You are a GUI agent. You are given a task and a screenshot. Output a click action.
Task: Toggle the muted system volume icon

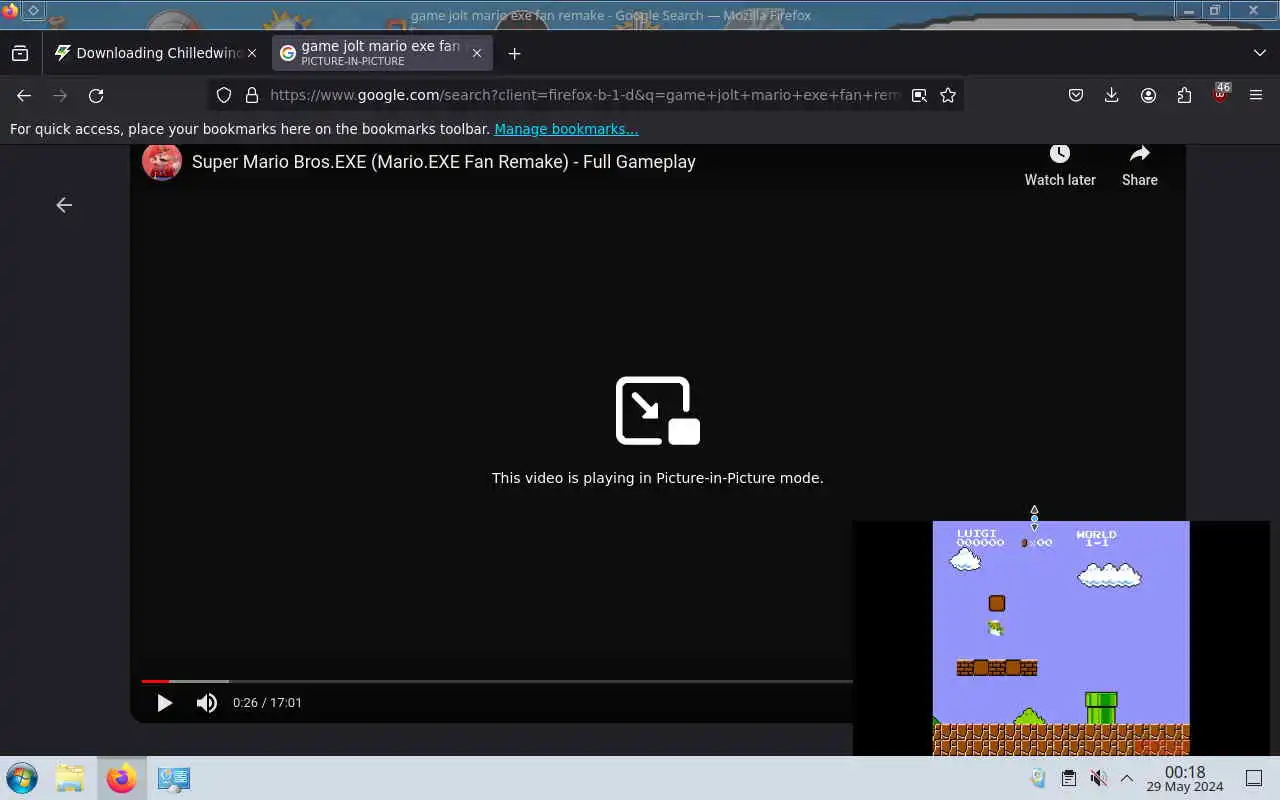click(1098, 778)
